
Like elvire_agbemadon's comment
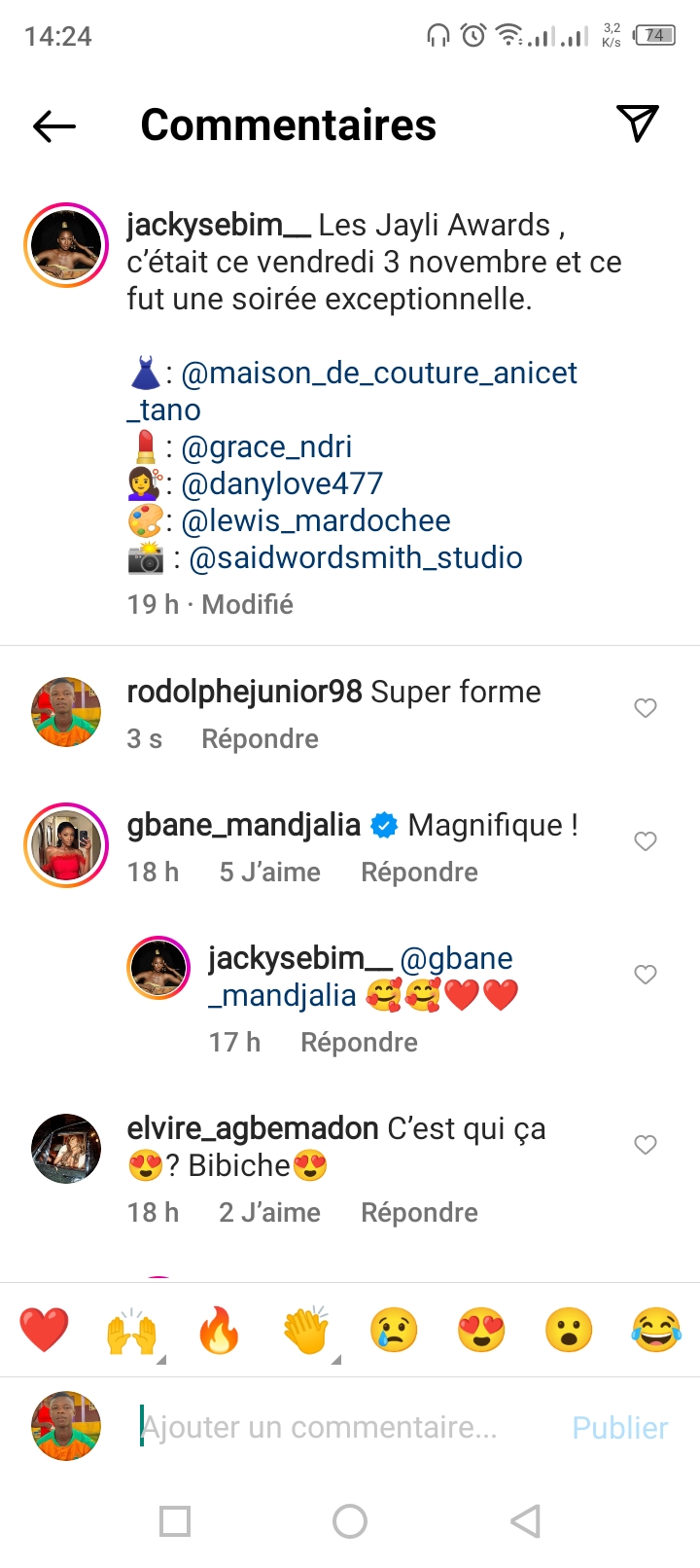(646, 1145)
